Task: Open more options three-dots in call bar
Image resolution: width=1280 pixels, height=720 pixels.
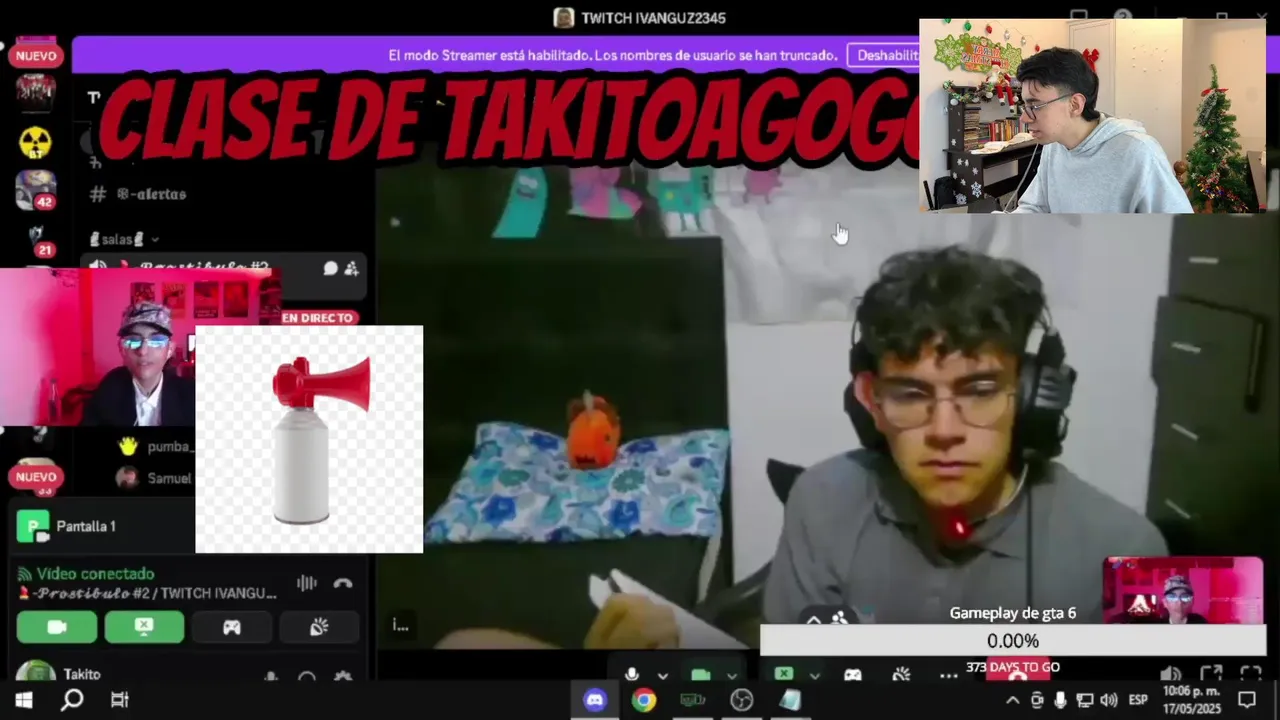Action: tap(948, 675)
